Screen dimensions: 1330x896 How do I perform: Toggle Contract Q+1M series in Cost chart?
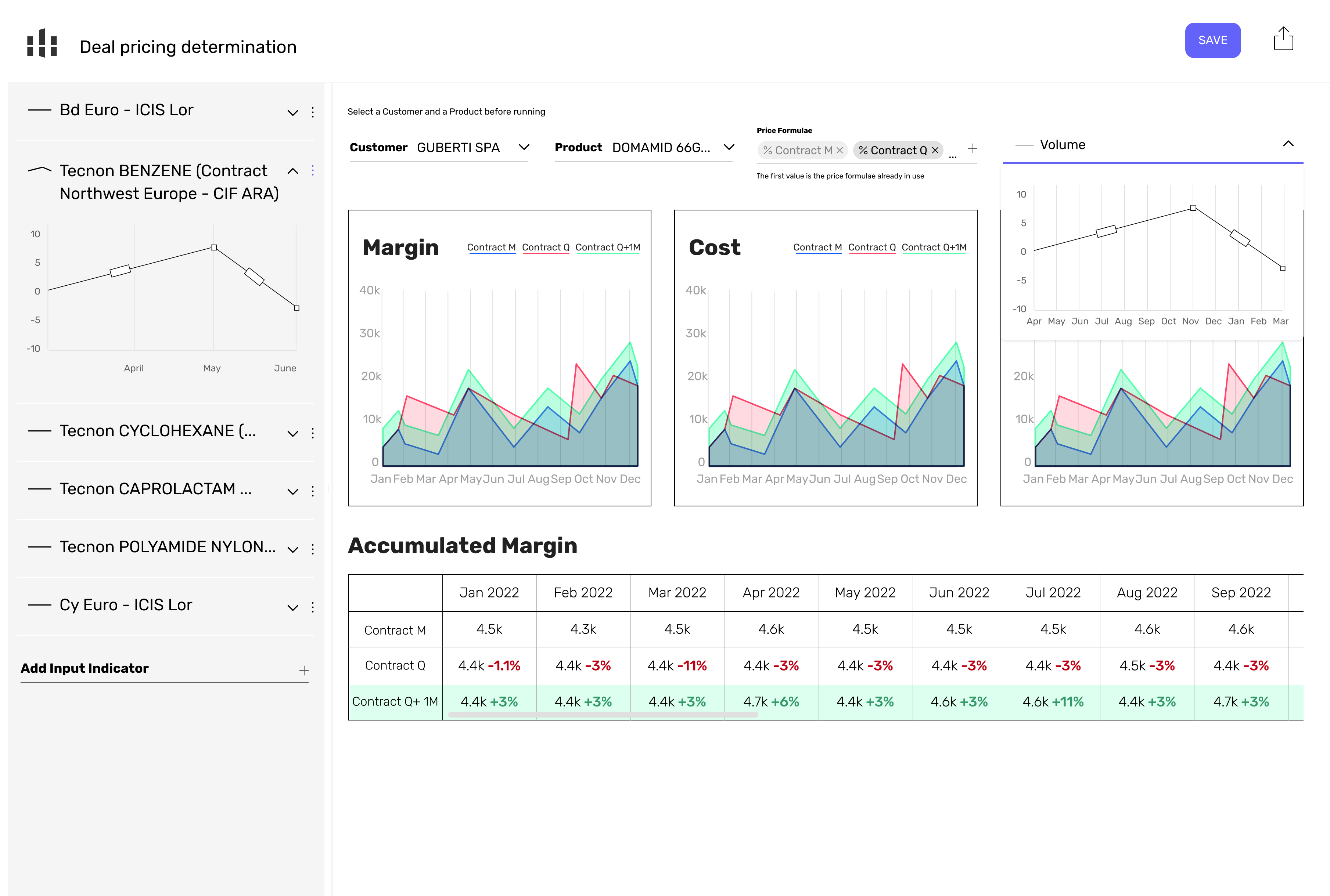pos(934,248)
